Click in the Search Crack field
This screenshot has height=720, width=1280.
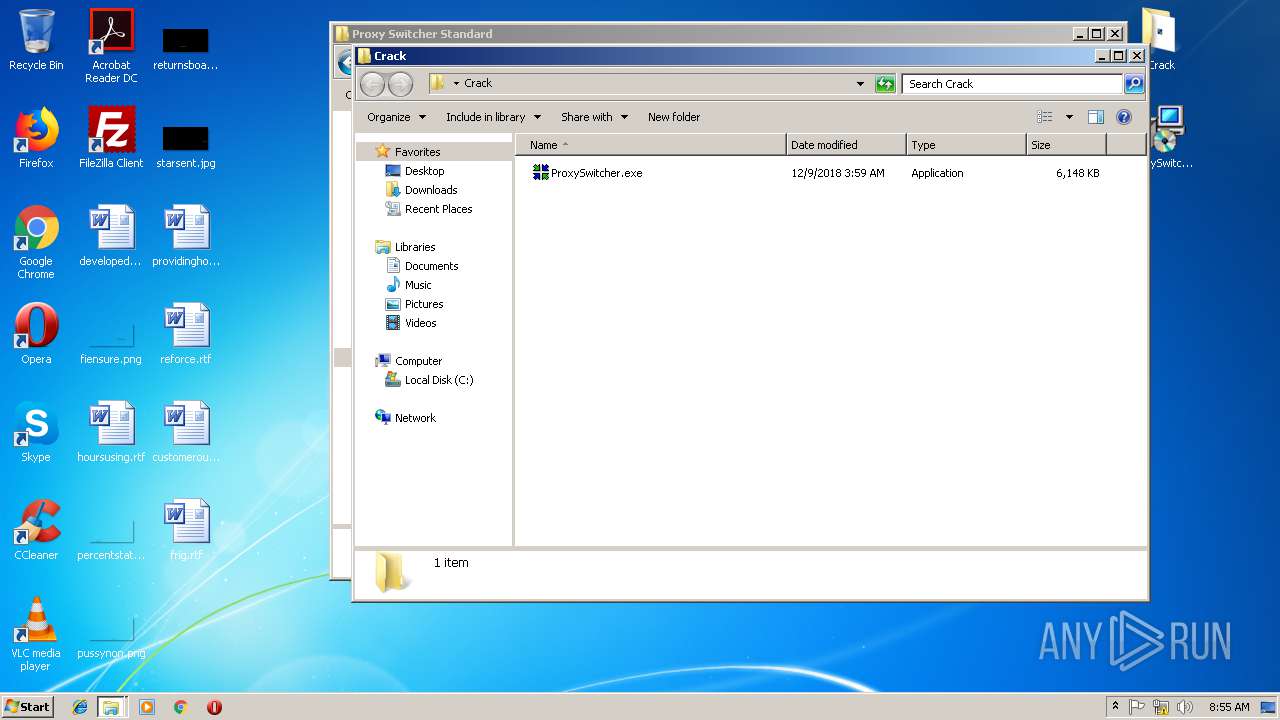(x=1012, y=84)
